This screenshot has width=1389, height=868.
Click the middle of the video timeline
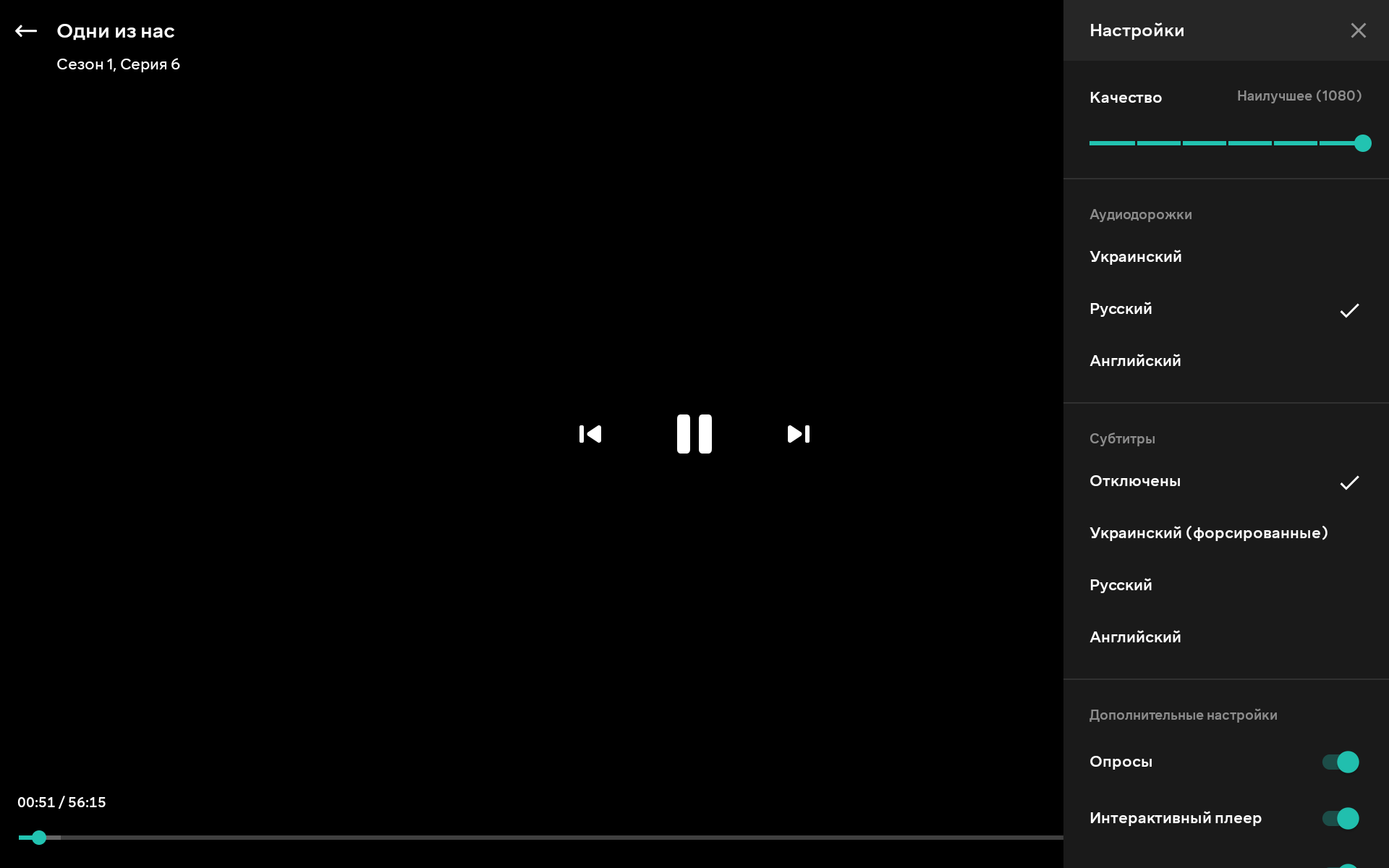tap(540, 838)
